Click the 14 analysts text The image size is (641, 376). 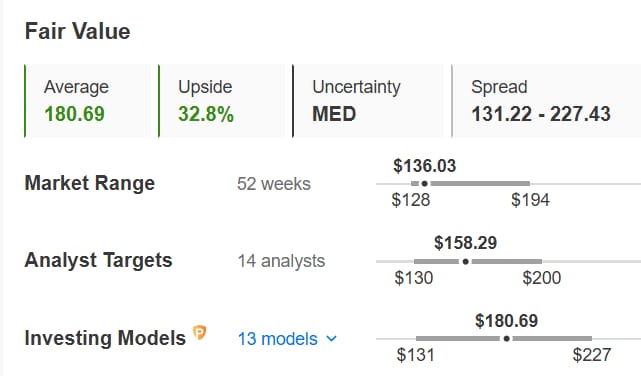point(282,261)
